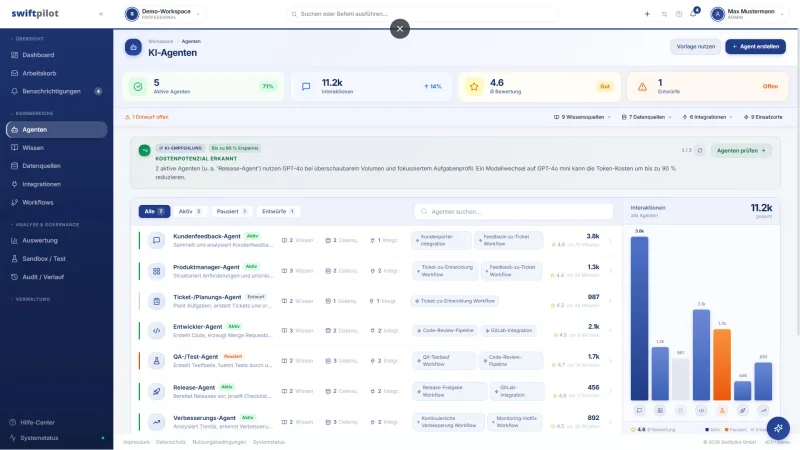
Task: Click the trend icon under chart bars
Action: point(763,410)
